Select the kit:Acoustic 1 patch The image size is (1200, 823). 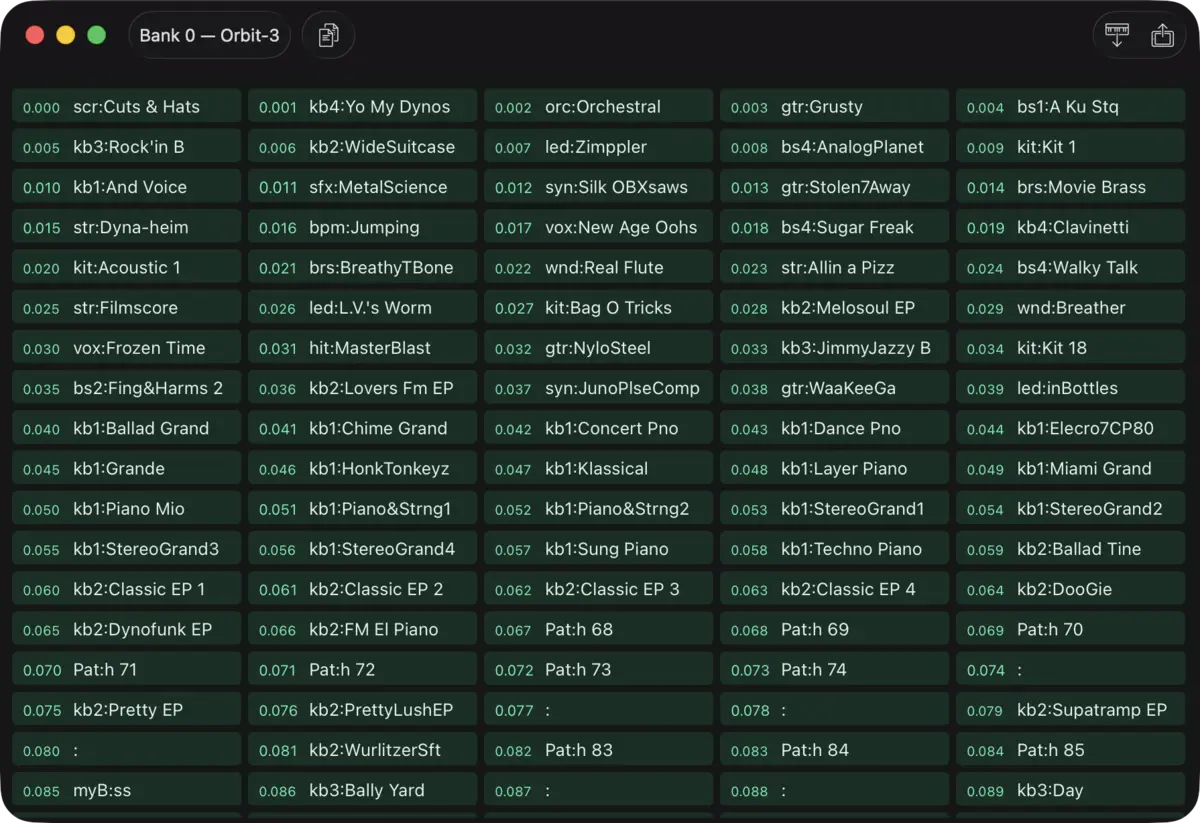click(127, 268)
